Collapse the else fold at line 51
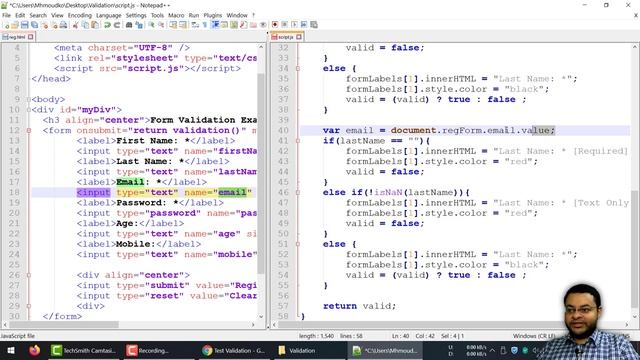The width and height of the screenshot is (640, 360). click(298, 244)
